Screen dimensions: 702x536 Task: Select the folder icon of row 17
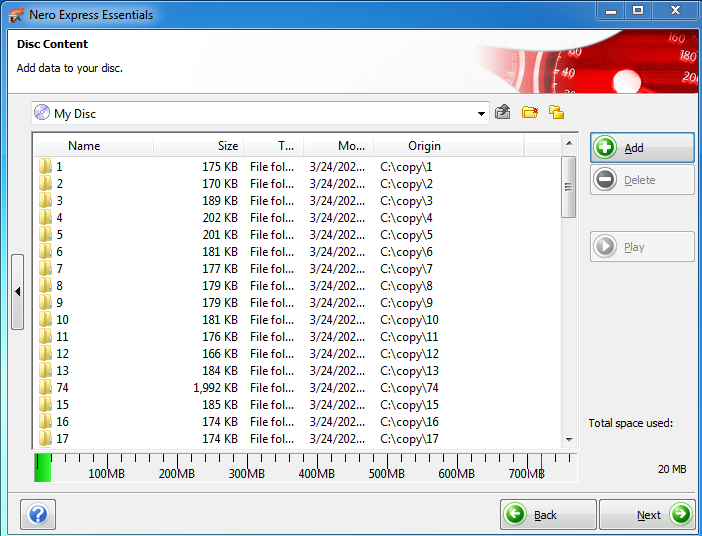[x=45, y=439]
